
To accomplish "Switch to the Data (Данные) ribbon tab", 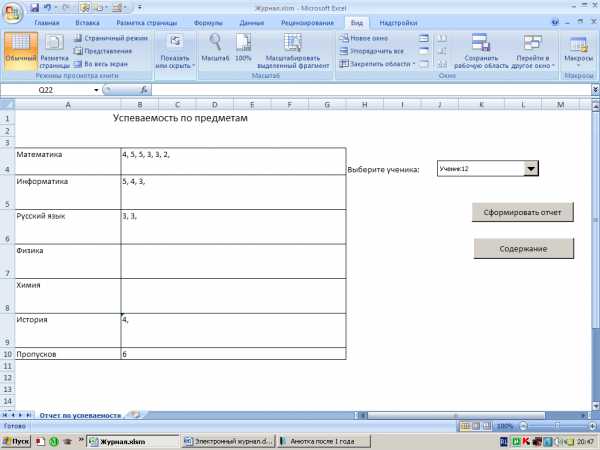I will point(251,21).
